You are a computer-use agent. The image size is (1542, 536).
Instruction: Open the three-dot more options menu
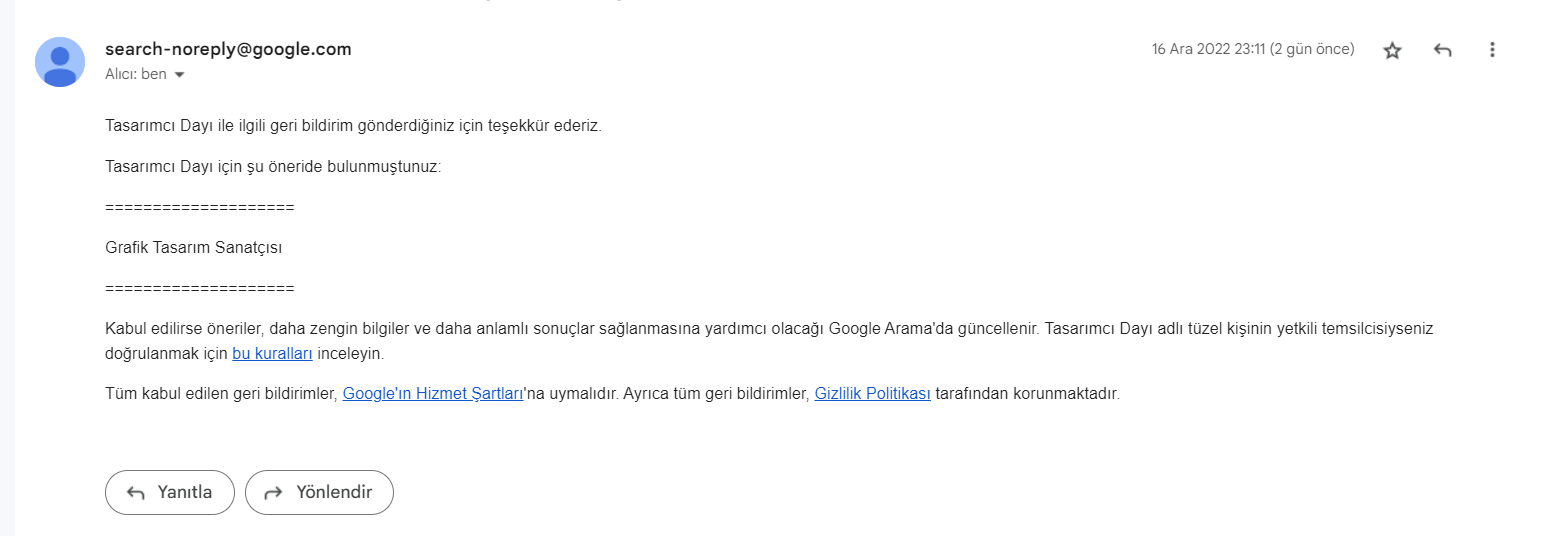(1492, 49)
